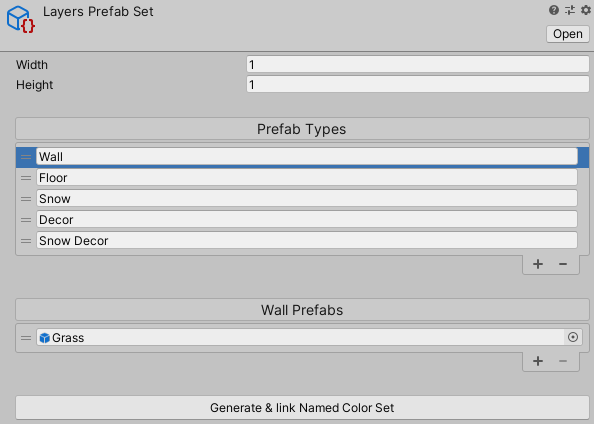The width and height of the screenshot is (594, 424).
Task: Open the settings gear menu
Action: coord(586,10)
